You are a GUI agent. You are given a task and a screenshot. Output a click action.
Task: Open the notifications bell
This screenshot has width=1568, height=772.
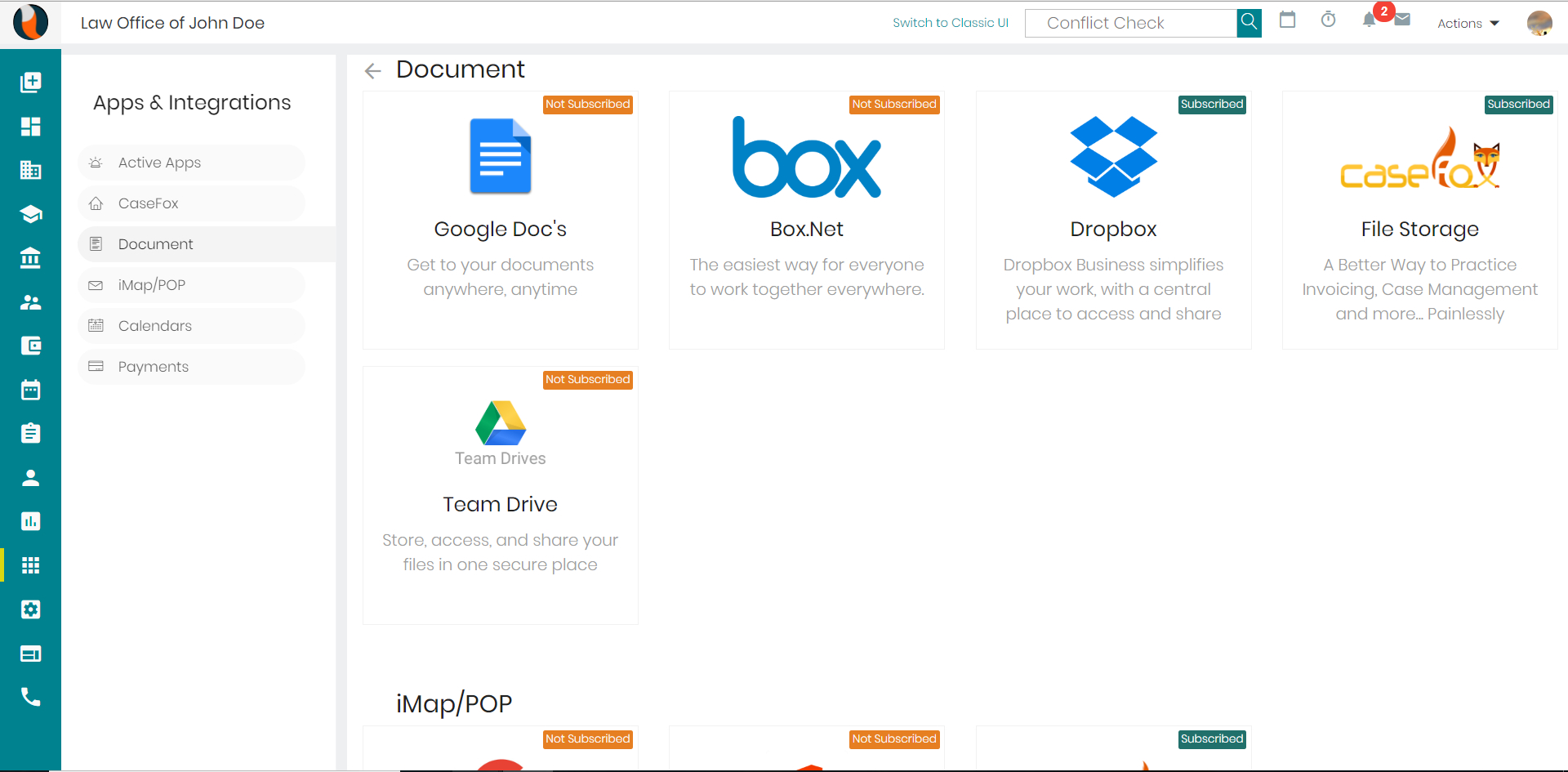pyautogui.click(x=1370, y=20)
